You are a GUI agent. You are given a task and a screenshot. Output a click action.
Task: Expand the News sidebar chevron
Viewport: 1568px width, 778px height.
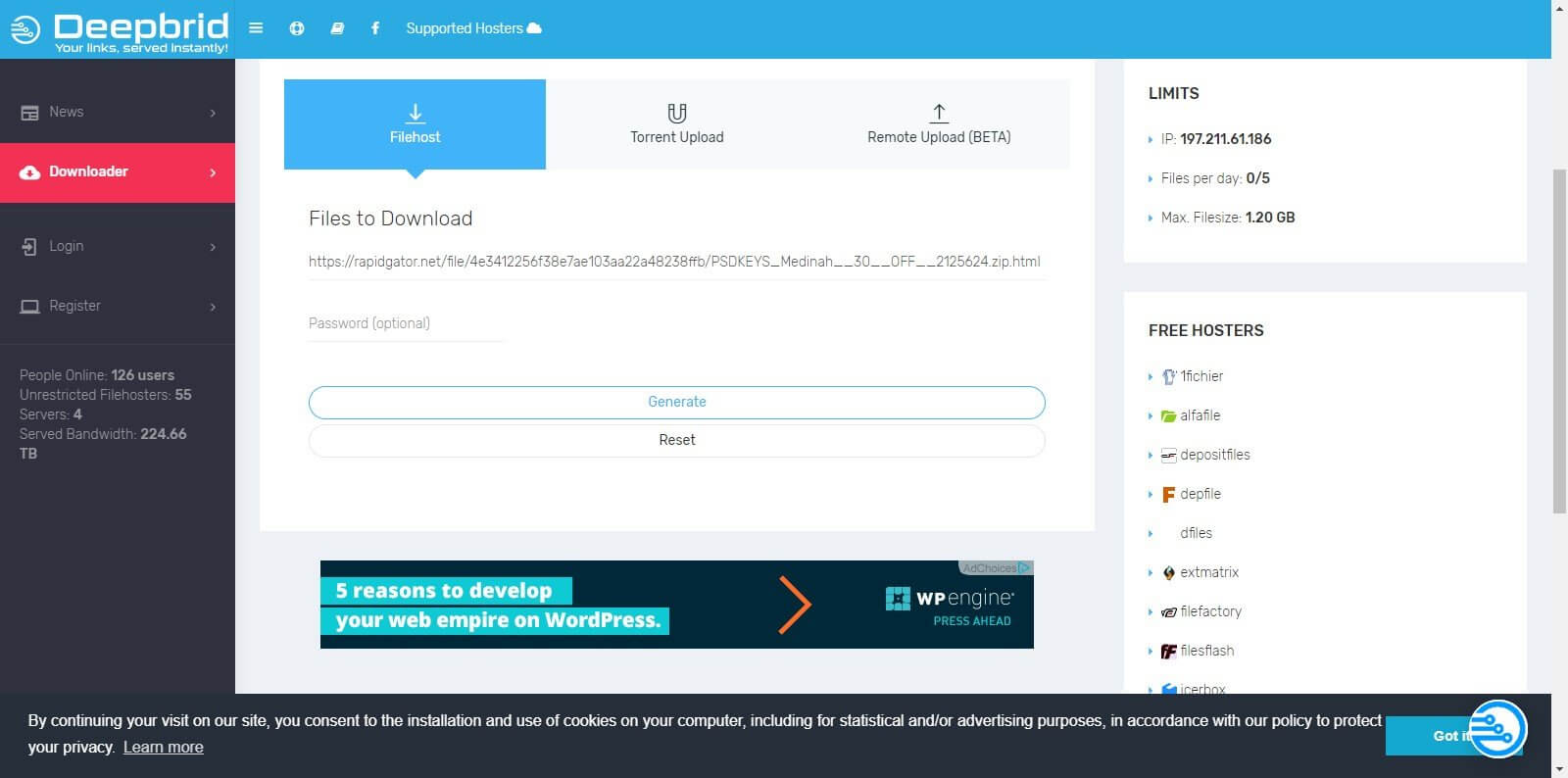coord(213,113)
